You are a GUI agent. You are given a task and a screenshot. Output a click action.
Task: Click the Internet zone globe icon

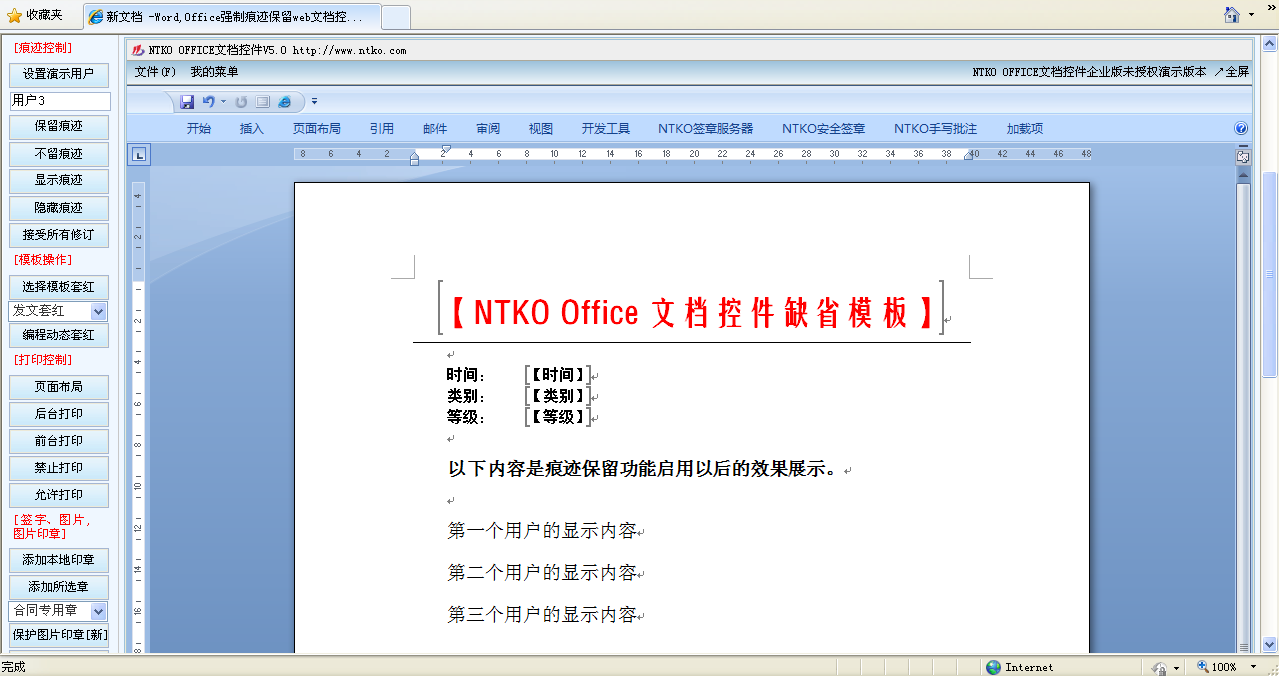coord(993,667)
